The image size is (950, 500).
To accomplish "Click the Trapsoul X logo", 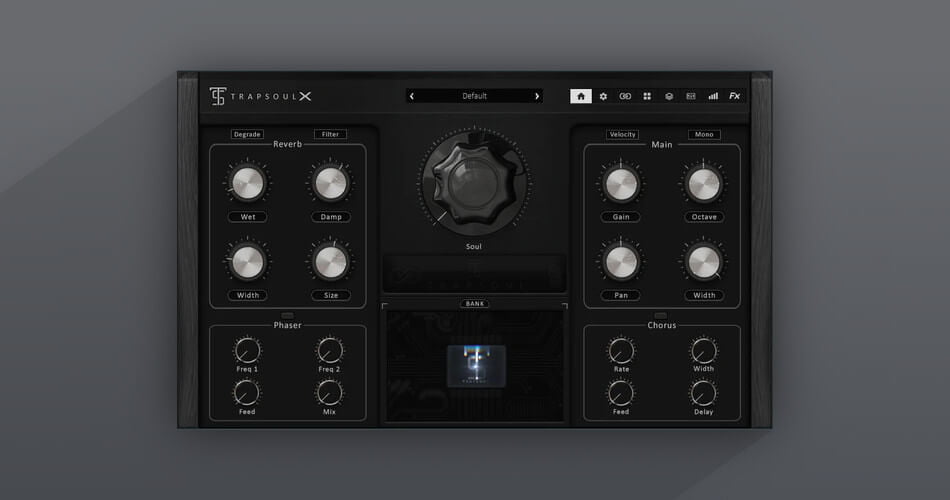I will tap(261, 96).
